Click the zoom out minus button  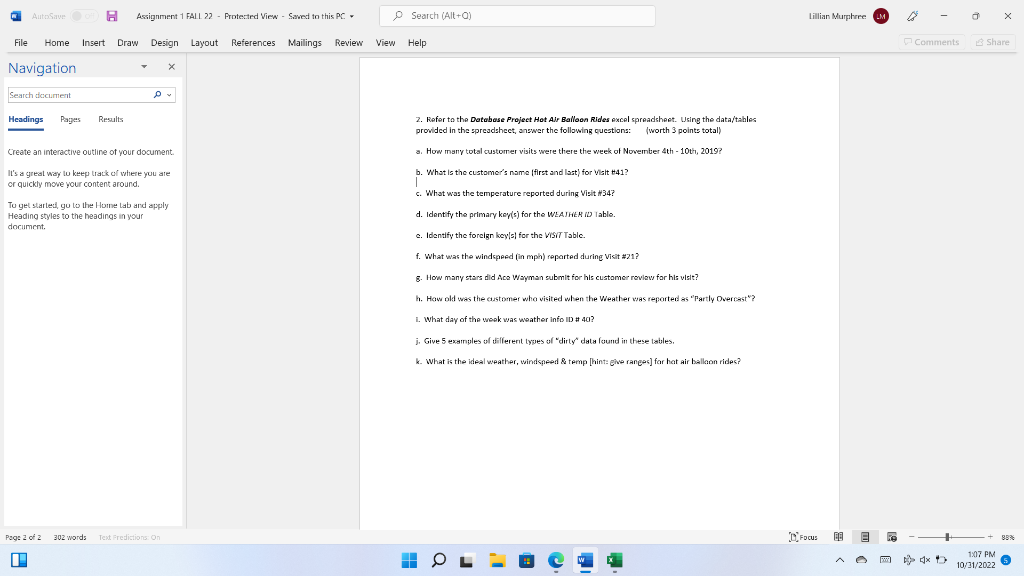(912, 537)
